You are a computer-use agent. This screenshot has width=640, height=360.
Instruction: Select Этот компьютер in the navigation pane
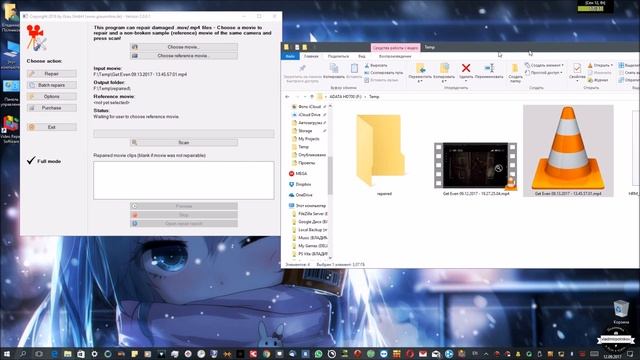click(x=311, y=206)
